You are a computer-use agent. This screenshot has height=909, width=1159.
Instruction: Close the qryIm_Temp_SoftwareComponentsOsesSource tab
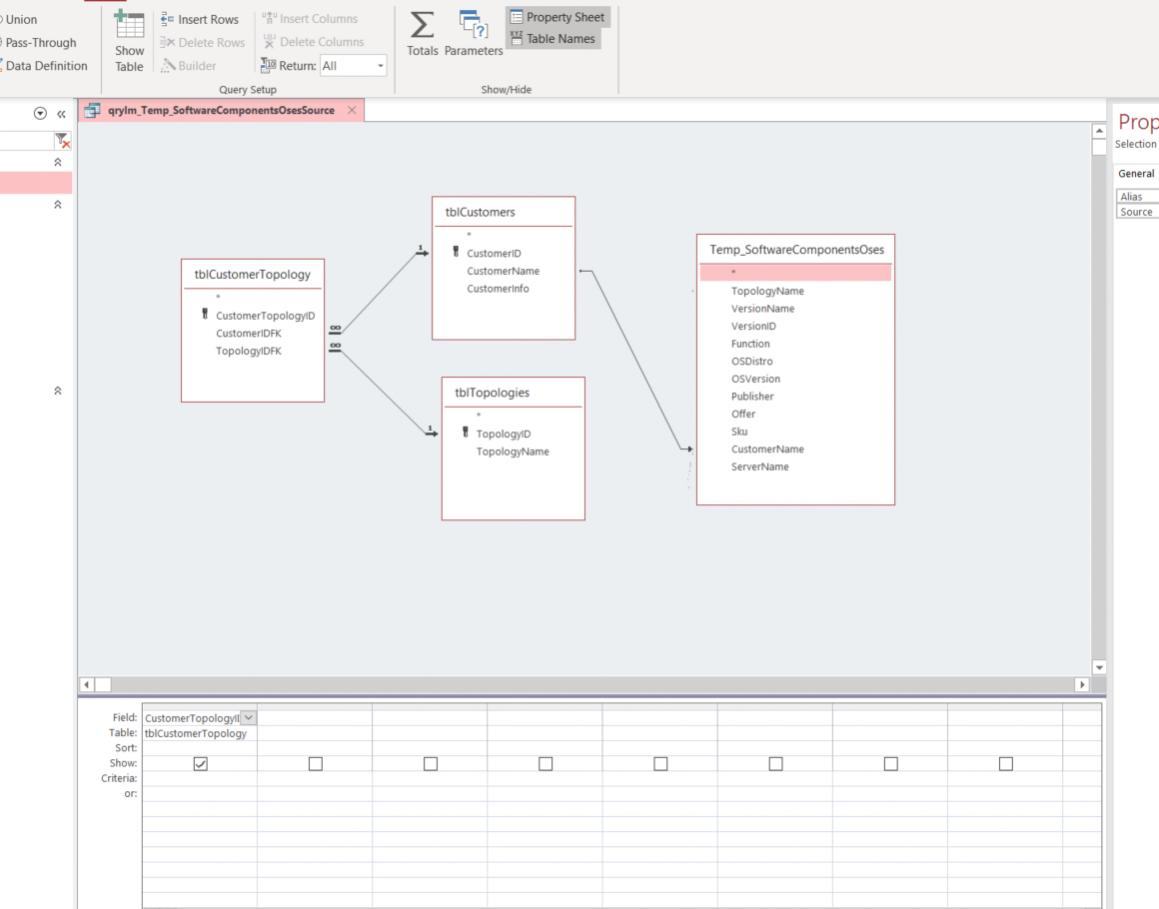point(352,110)
